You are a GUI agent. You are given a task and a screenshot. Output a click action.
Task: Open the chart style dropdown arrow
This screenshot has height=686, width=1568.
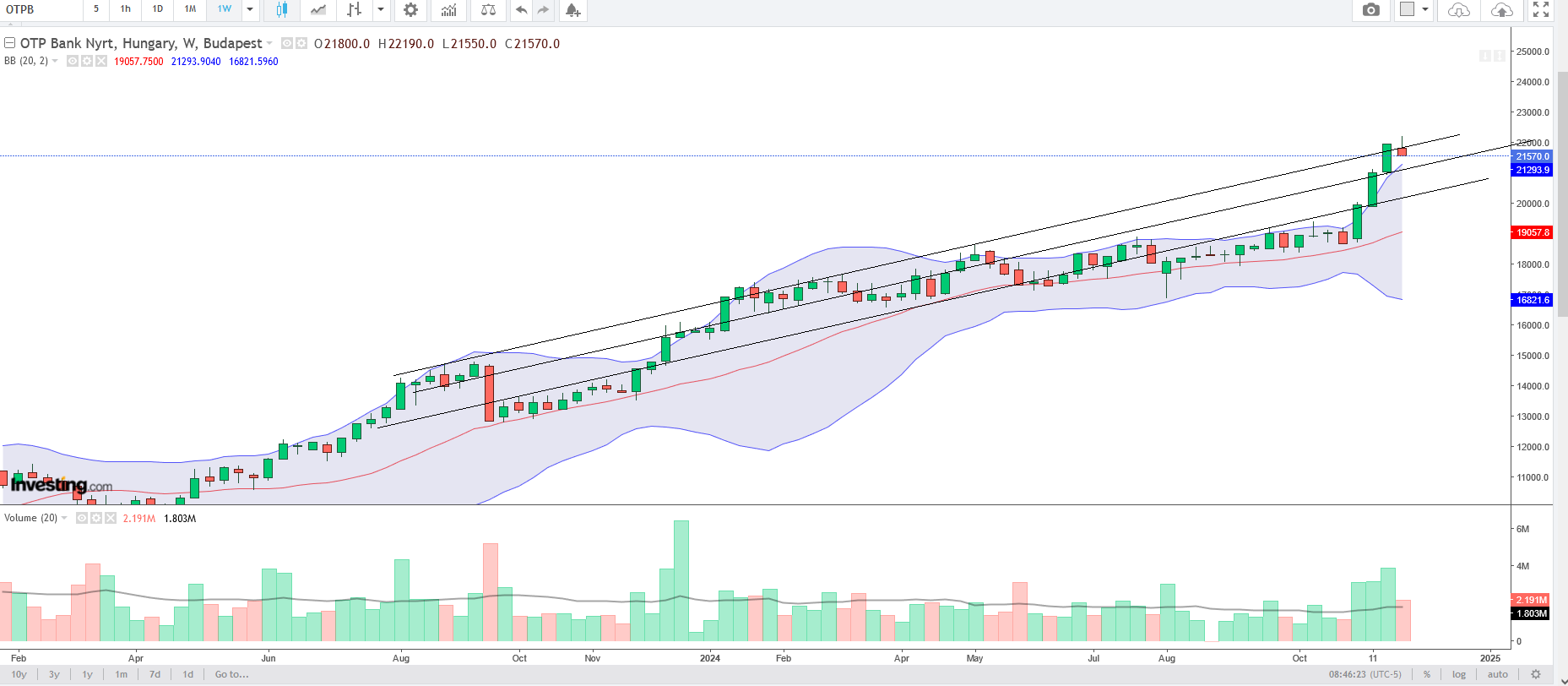(x=381, y=9)
